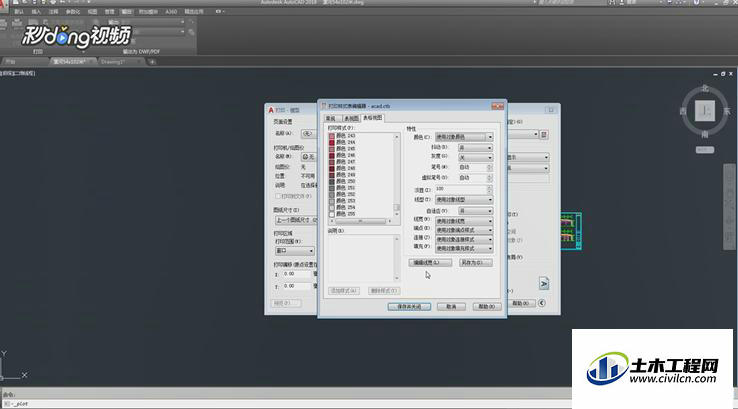This screenshot has width=738, height=409.
Task: Open the 线宽(W) lineweight dropdown
Action: [464, 221]
